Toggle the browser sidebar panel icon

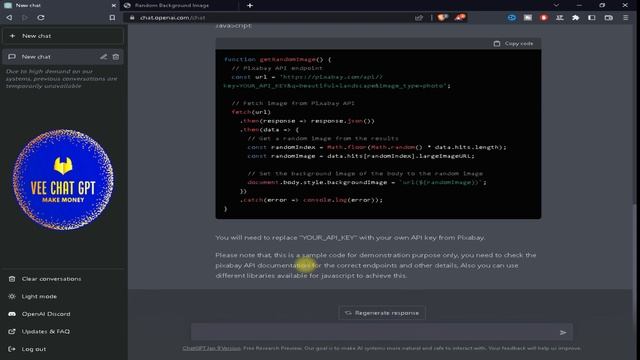(592, 18)
